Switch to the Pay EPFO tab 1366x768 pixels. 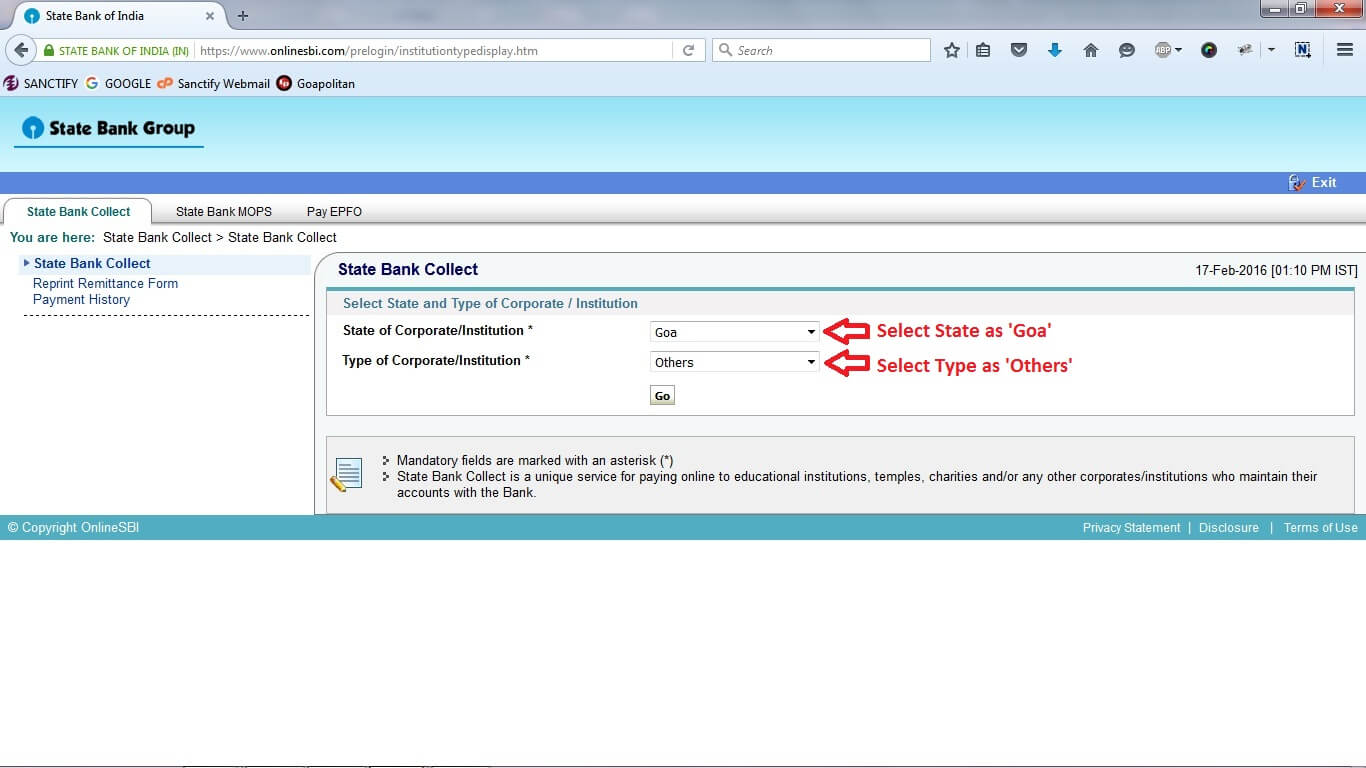334,211
